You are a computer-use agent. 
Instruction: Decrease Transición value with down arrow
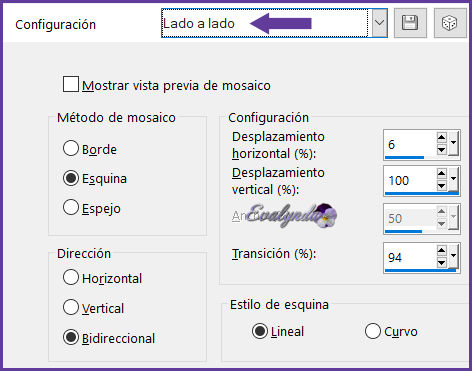click(442, 262)
